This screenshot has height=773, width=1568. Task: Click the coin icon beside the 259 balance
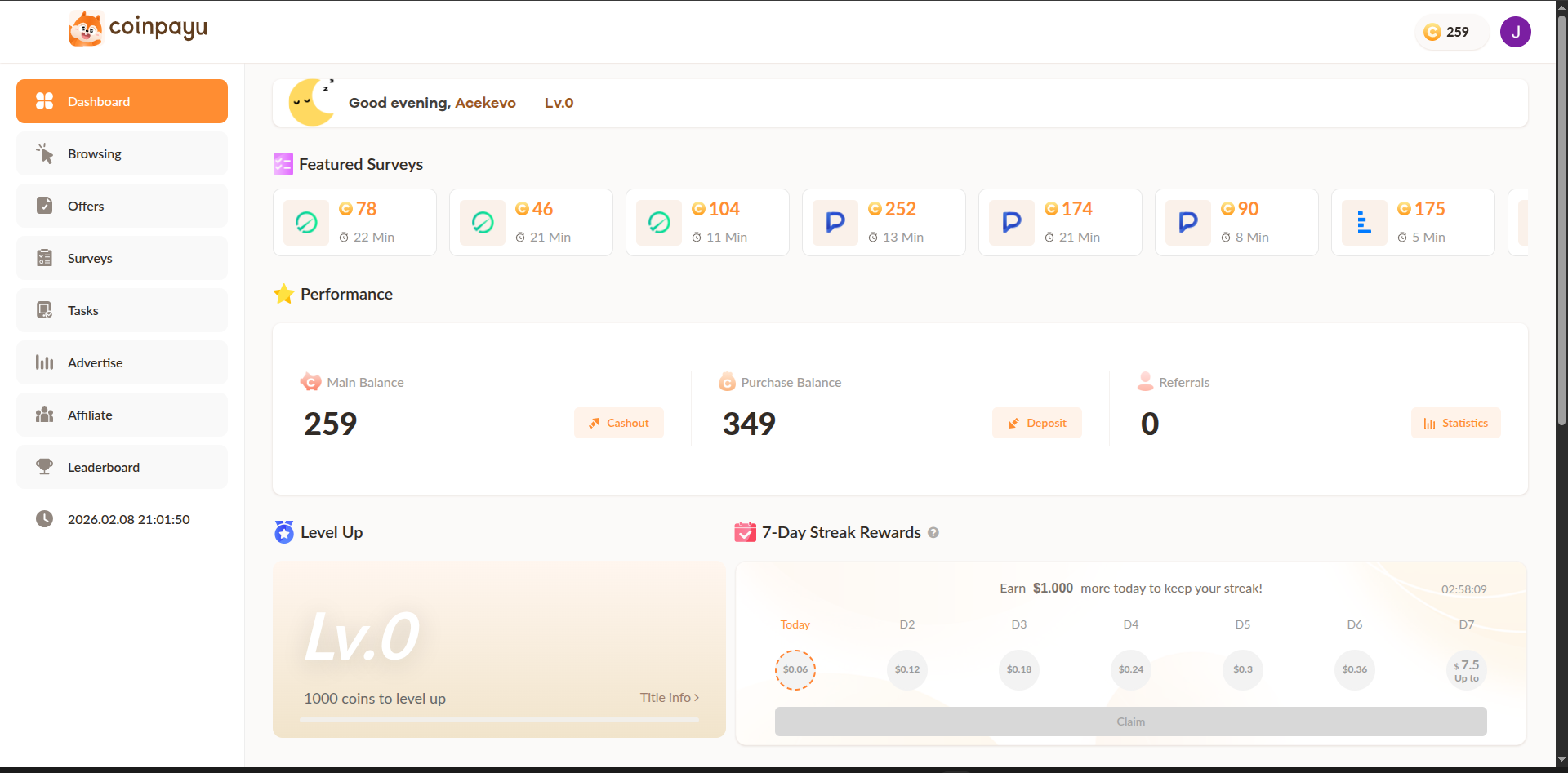(x=1432, y=32)
